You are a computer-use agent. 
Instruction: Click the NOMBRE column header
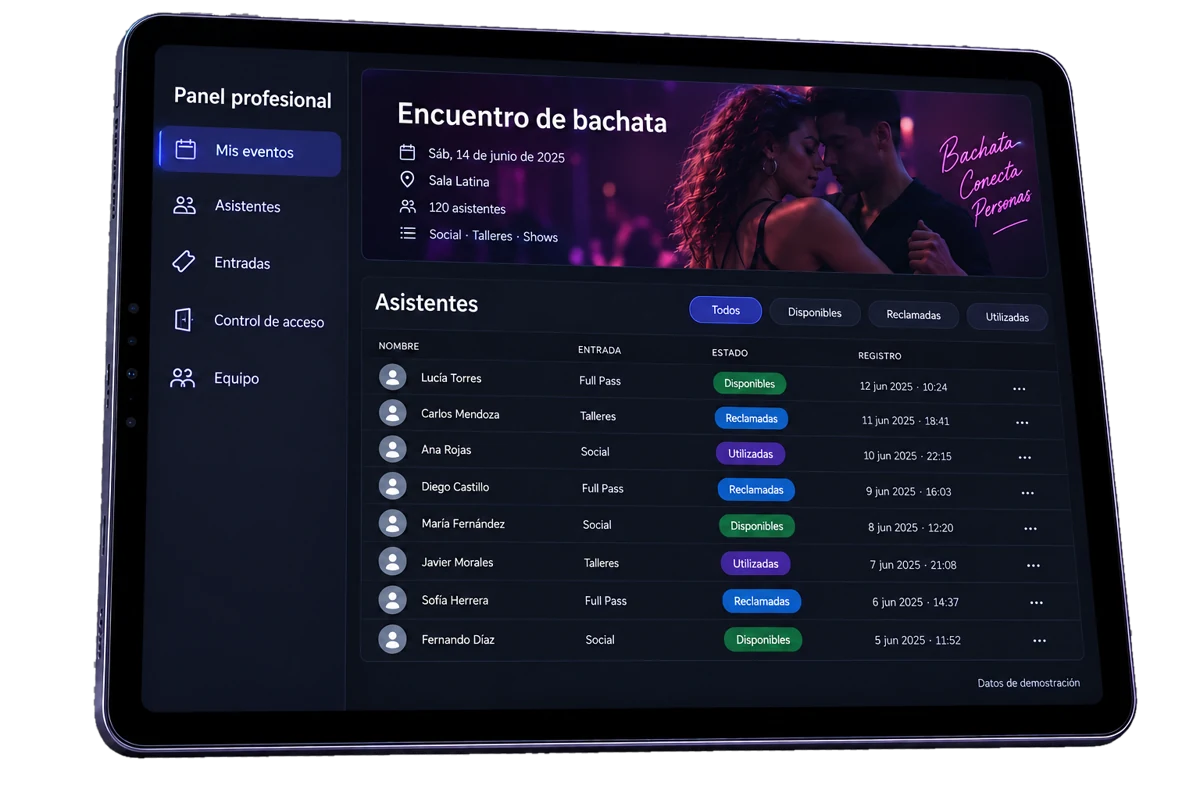pyautogui.click(x=399, y=346)
